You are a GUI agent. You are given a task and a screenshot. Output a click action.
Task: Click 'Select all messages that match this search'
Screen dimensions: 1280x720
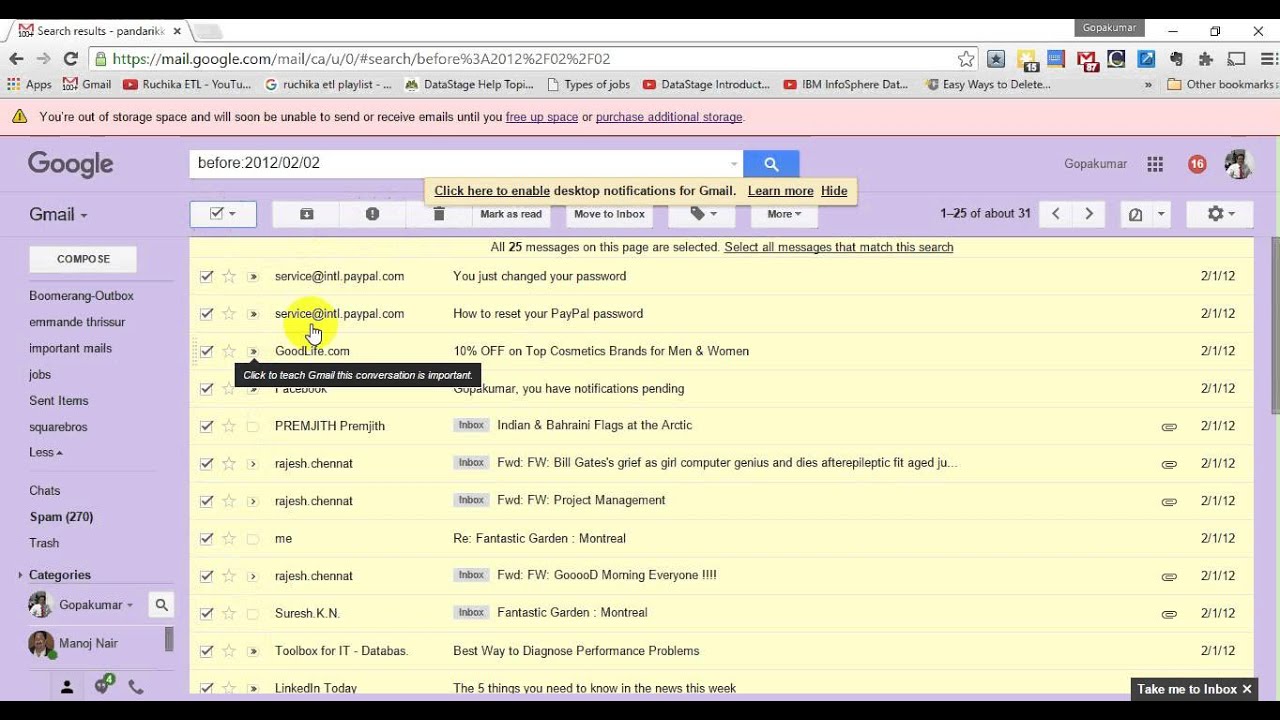click(x=838, y=247)
